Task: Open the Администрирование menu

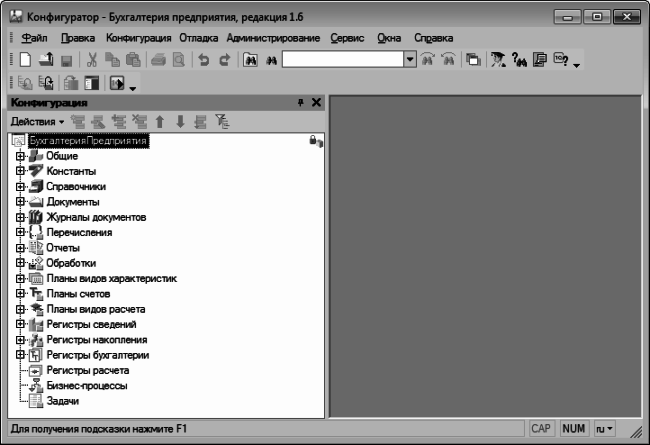Action: (x=273, y=38)
